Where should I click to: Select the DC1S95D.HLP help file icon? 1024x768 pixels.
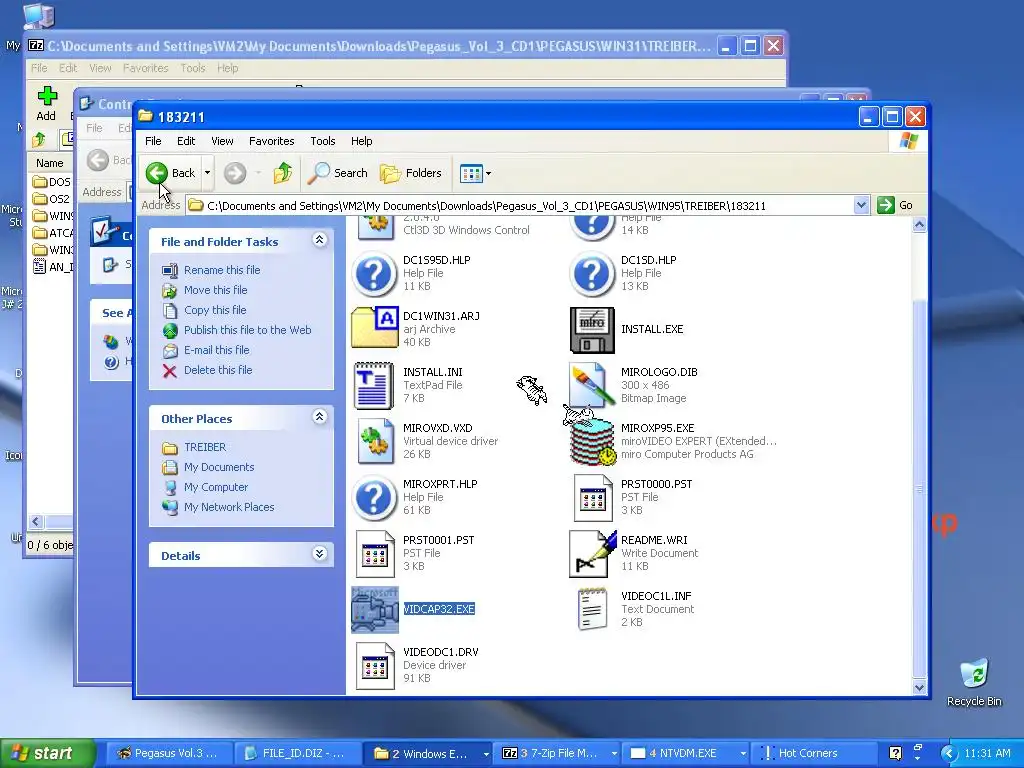pyautogui.click(x=374, y=274)
